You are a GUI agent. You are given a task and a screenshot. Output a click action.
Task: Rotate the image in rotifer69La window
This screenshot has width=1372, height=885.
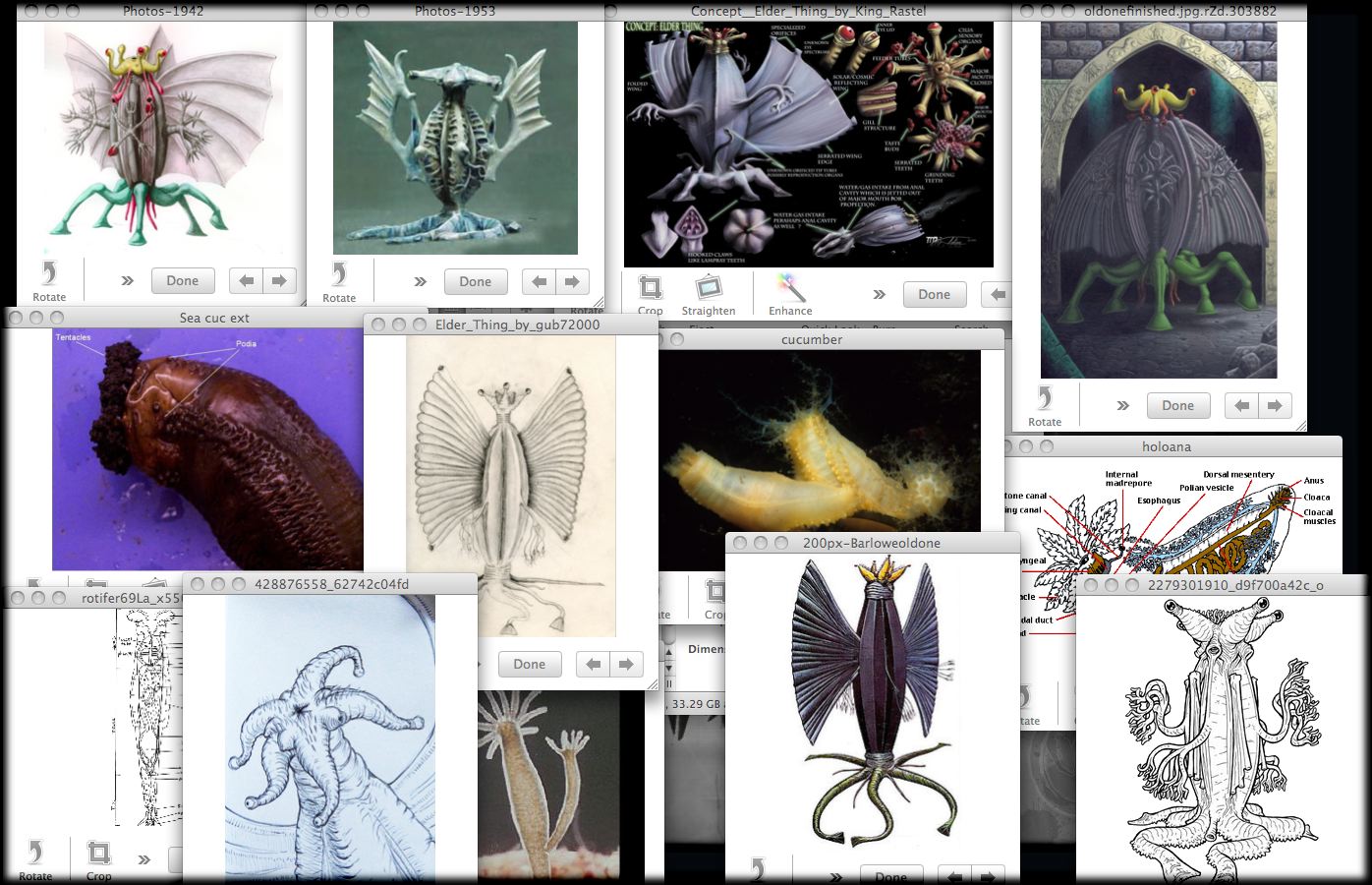[35, 859]
